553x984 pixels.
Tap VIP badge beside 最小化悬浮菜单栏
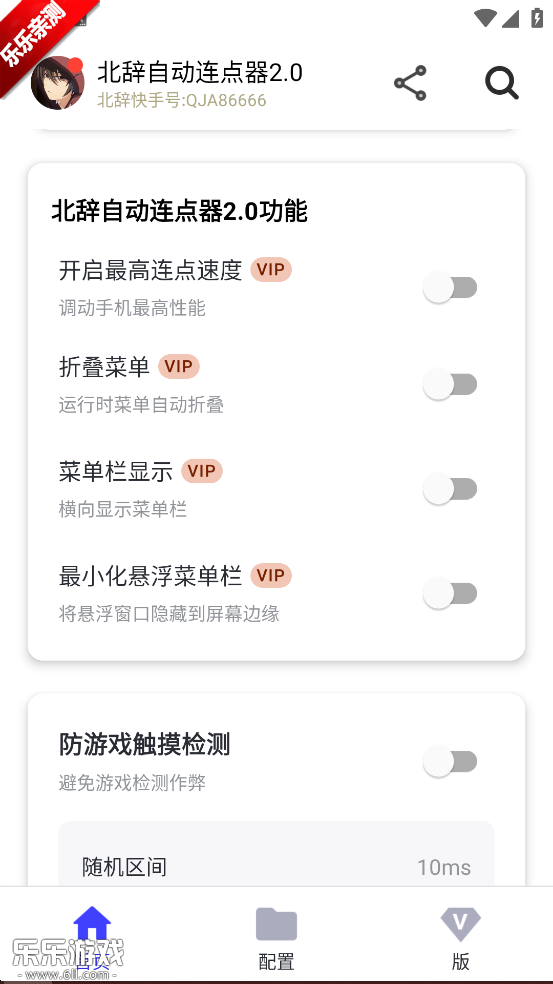pos(271,575)
